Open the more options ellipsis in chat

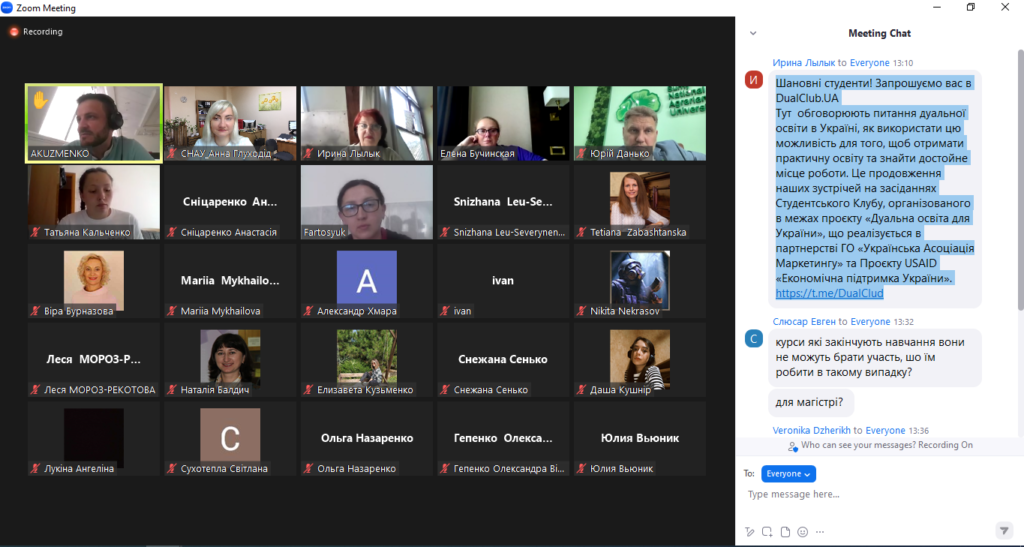tap(820, 531)
